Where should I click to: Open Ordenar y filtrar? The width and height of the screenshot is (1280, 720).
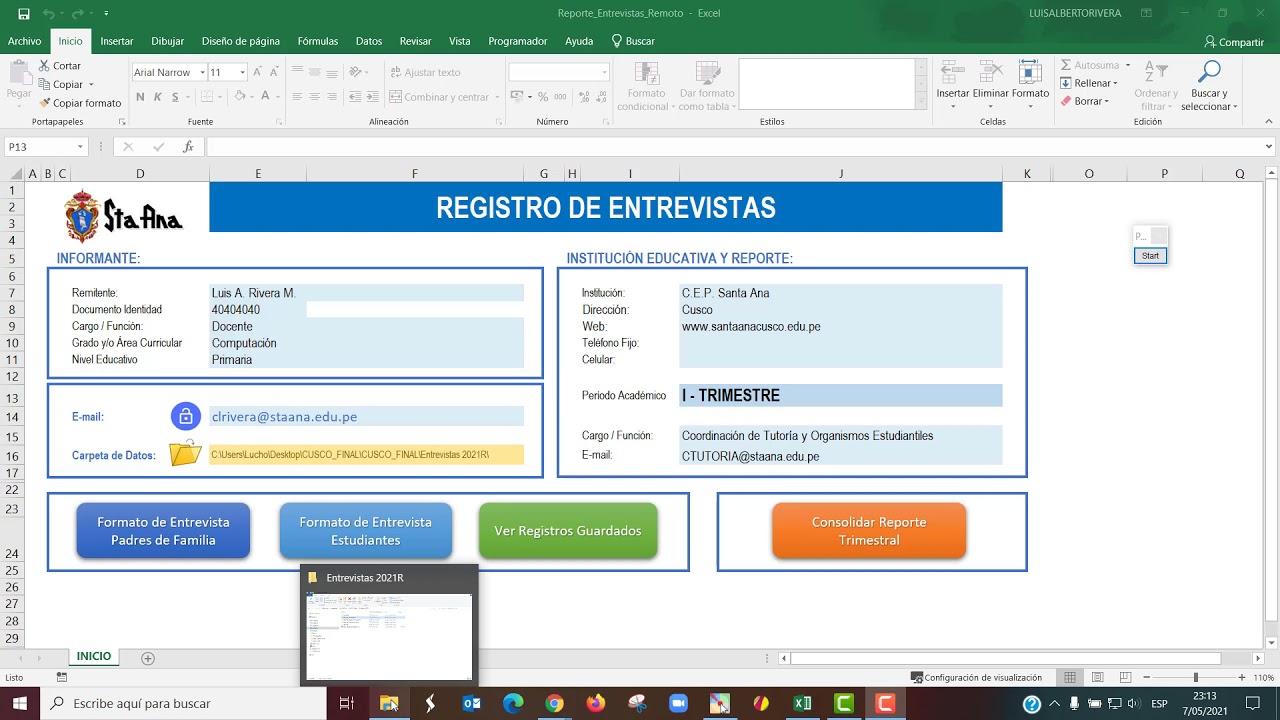(1156, 86)
